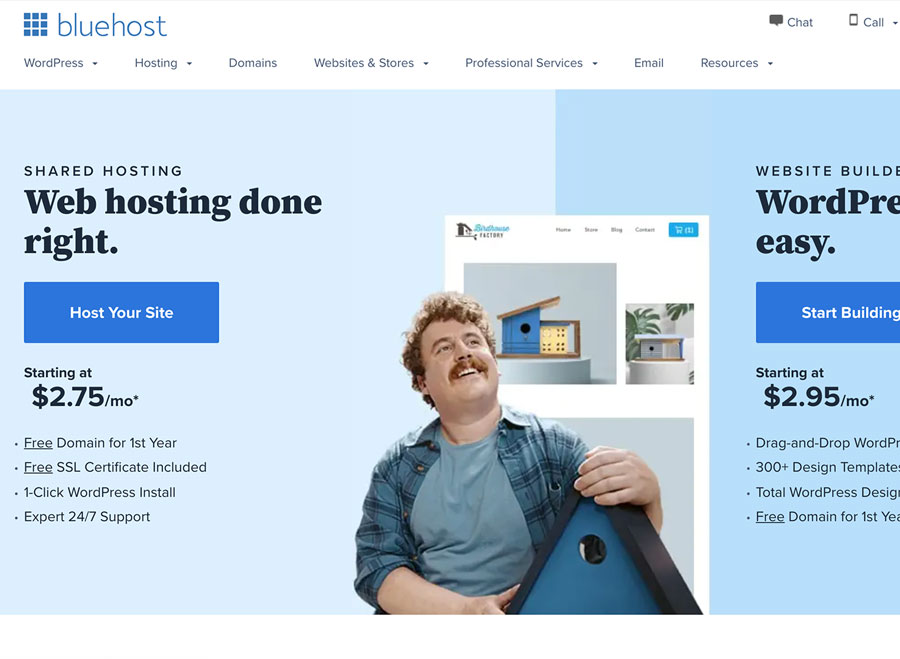Click the 'Web hosting done right.' headline
The image size is (900, 659).
pyautogui.click(x=173, y=221)
